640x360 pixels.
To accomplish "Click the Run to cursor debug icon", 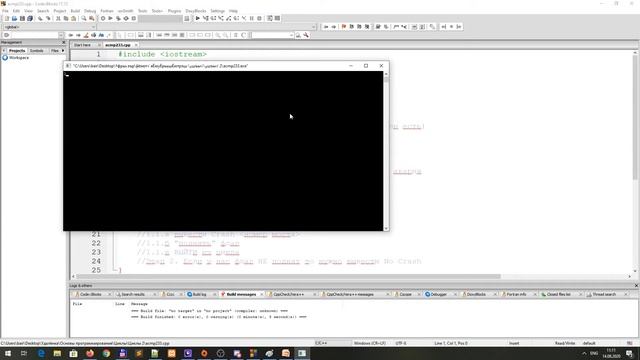I will point(205,18).
